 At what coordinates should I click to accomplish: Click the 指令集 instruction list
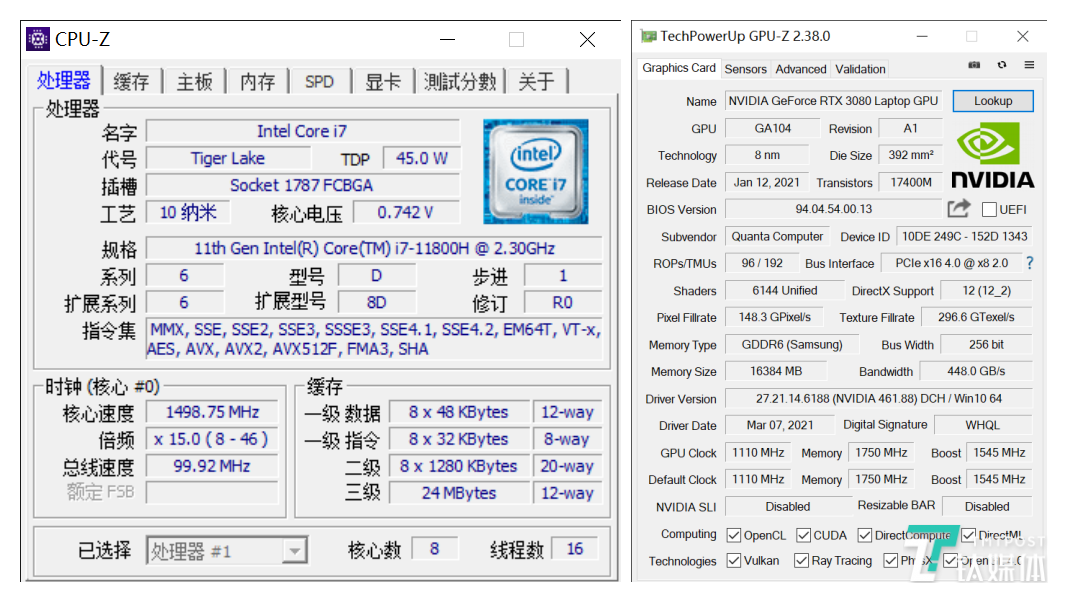point(374,339)
